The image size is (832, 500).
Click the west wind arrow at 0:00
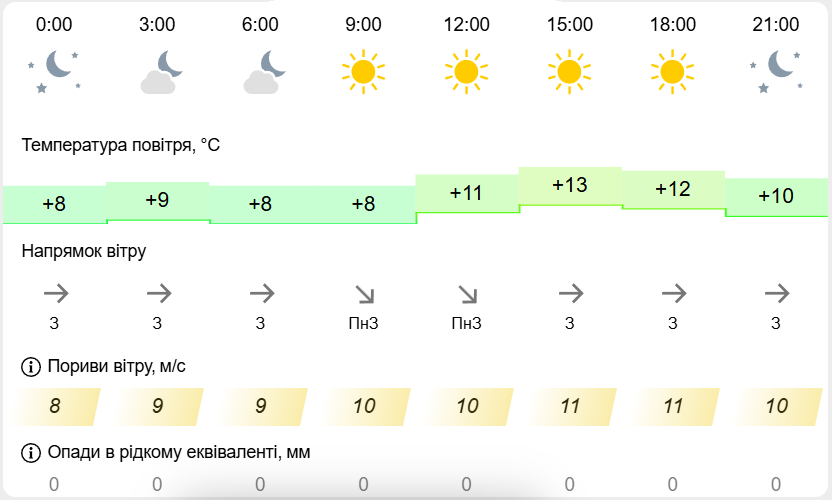pos(54,293)
